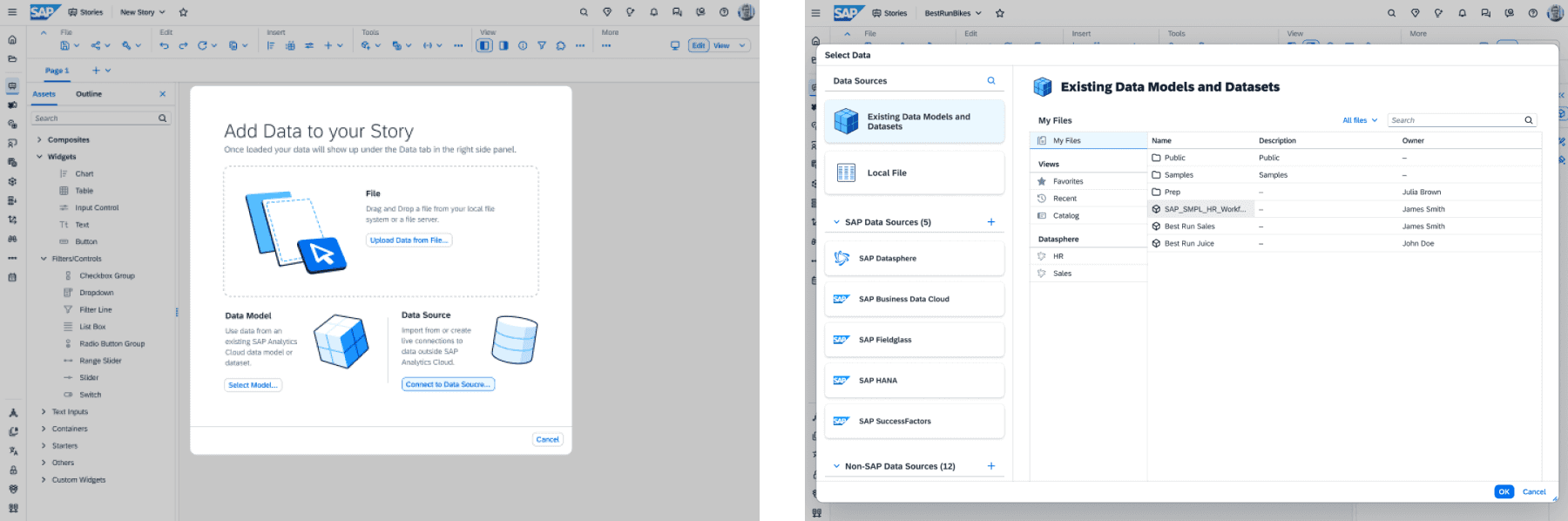Close the Assets panel with X
Screen dimensions: 1568x521
pos(162,94)
